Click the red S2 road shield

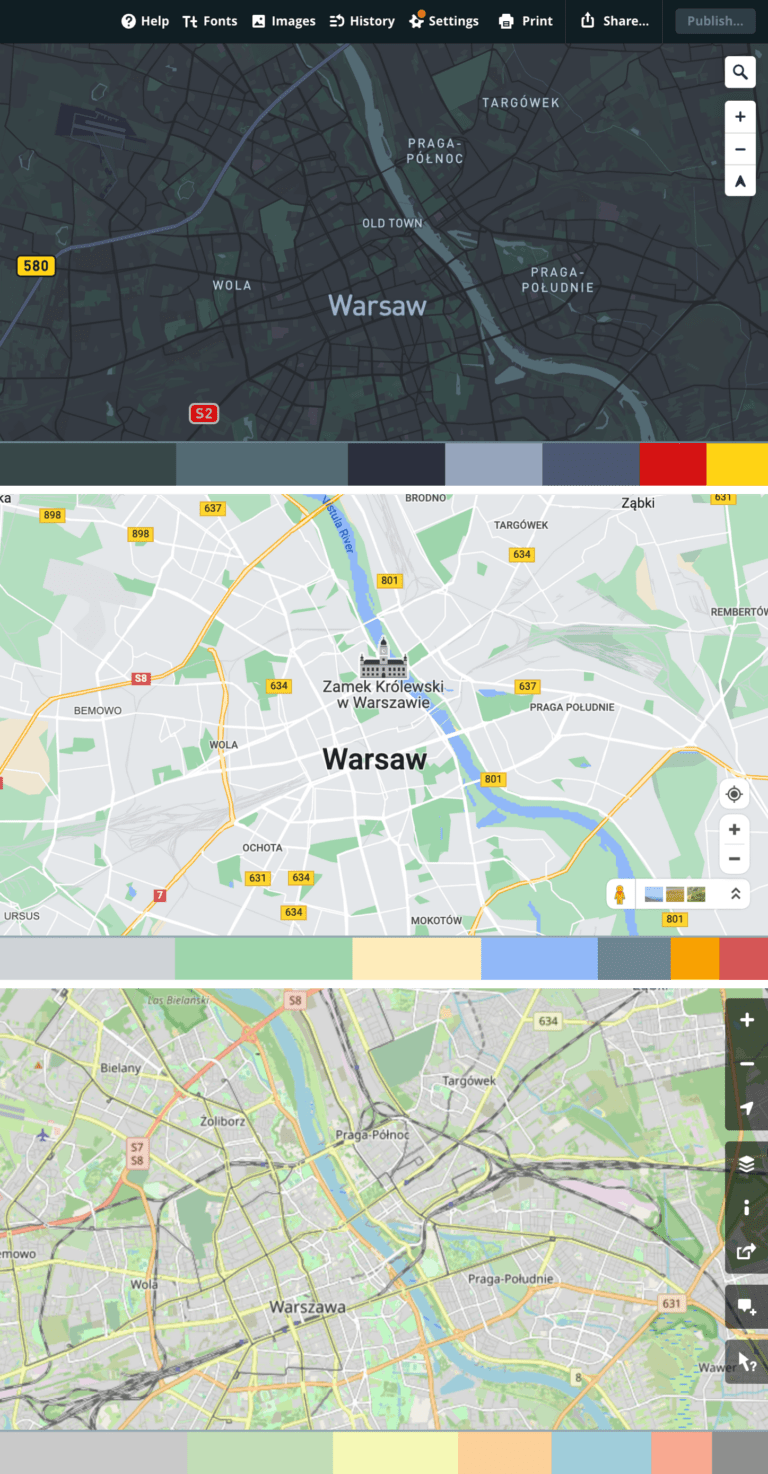(204, 413)
